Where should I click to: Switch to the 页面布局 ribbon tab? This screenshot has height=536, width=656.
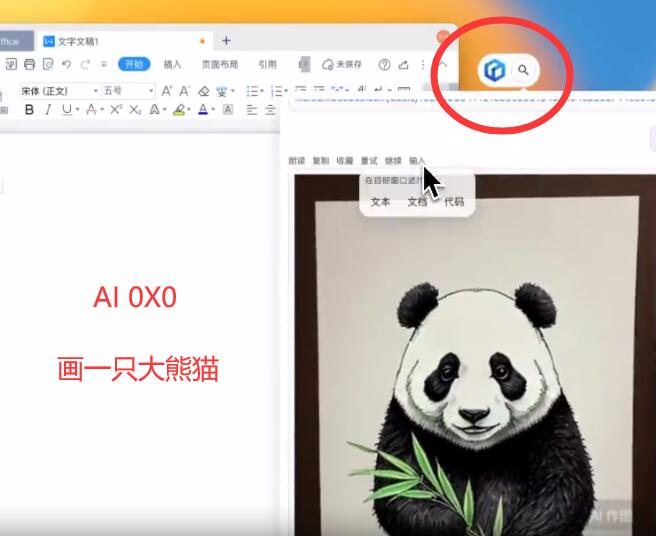pyautogui.click(x=220, y=64)
